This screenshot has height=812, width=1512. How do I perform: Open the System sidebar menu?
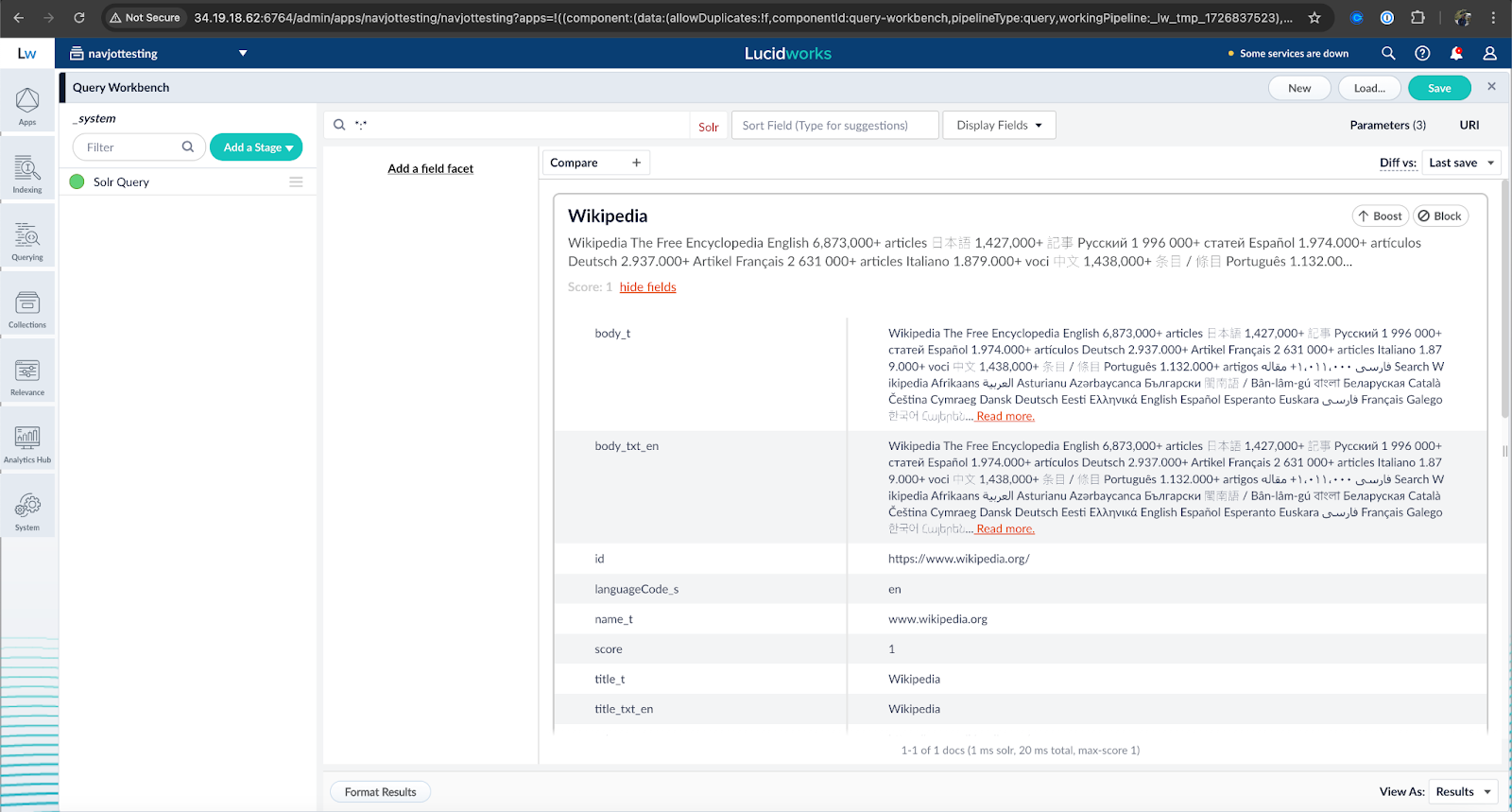click(27, 511)
